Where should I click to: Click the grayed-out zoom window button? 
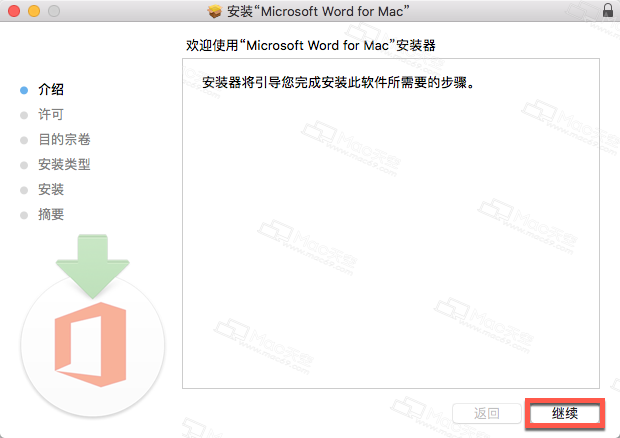pos(54,11)
